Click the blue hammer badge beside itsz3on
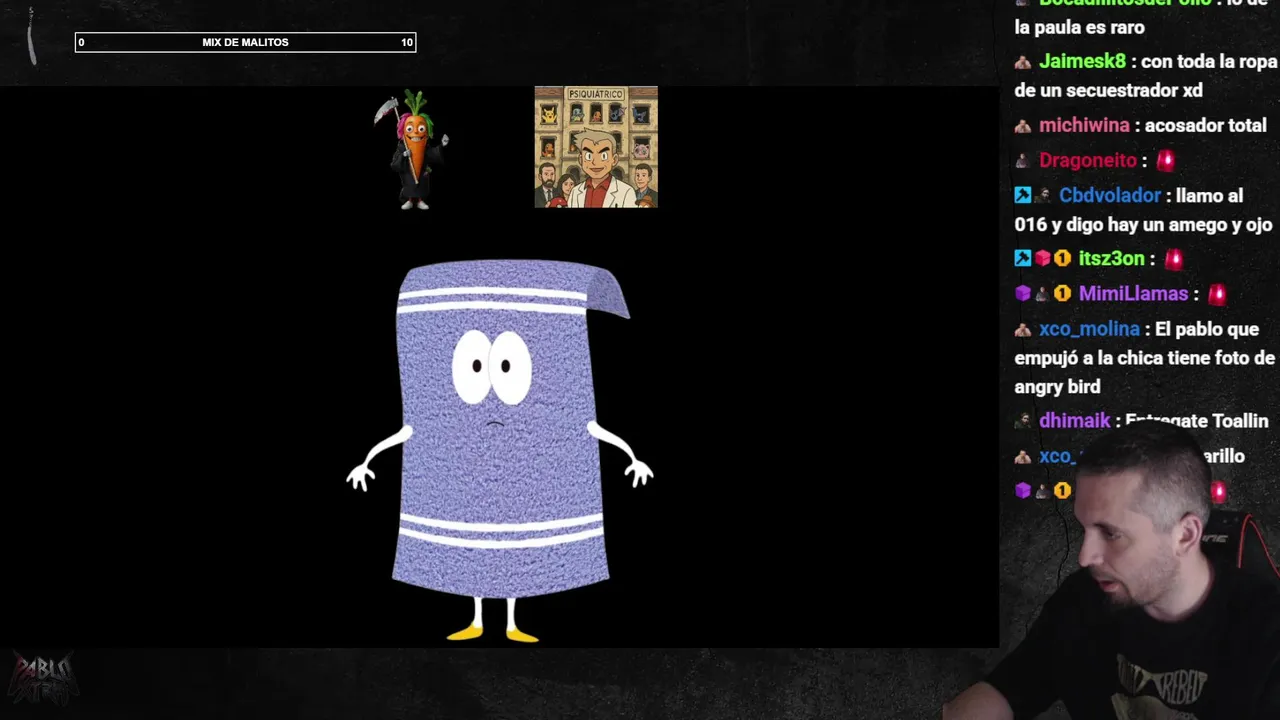This screenshot has height=720, width=1280. 1022,259
